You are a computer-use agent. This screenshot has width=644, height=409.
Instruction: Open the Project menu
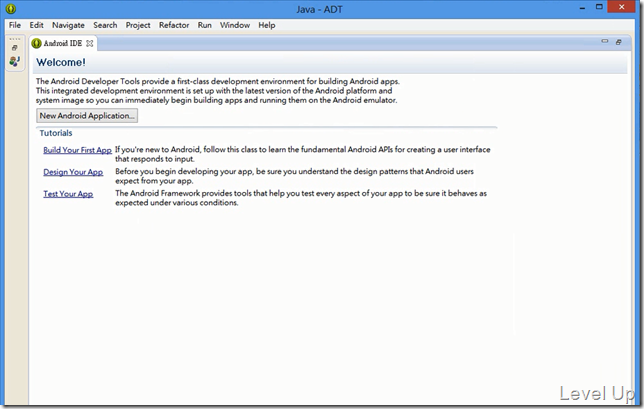(138, 25)
